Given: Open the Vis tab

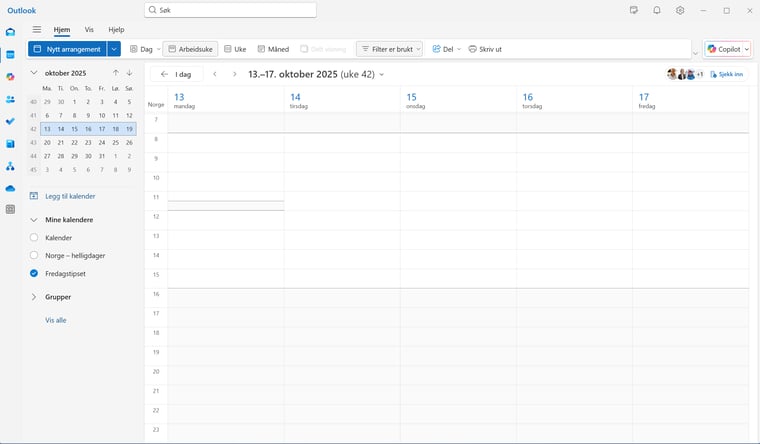Looking at the screenshot, I should (89, 30).
